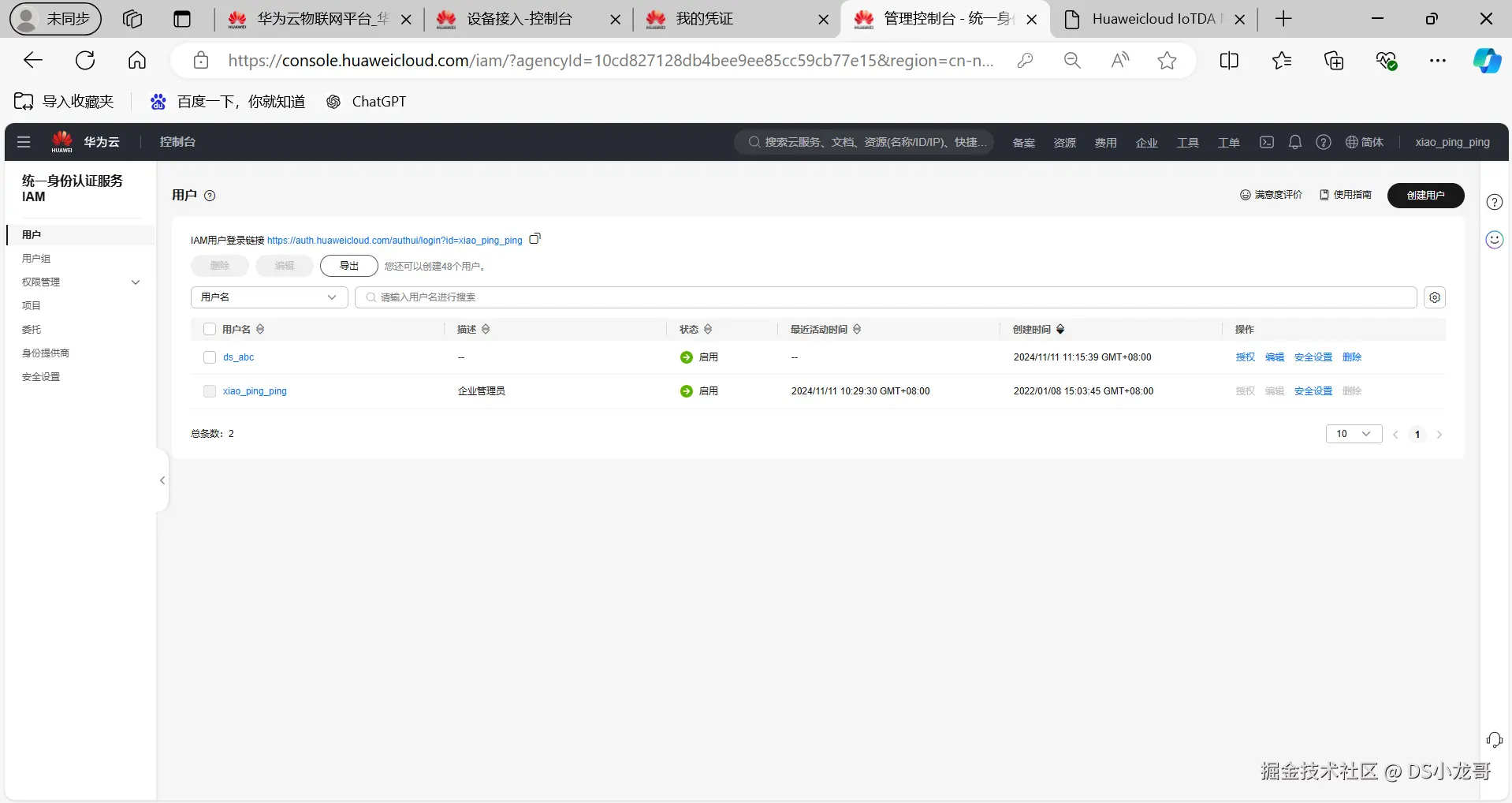Open 用户组 in the sidebar
Viewport: 1512px width, 803px height.
click(36, 258)
